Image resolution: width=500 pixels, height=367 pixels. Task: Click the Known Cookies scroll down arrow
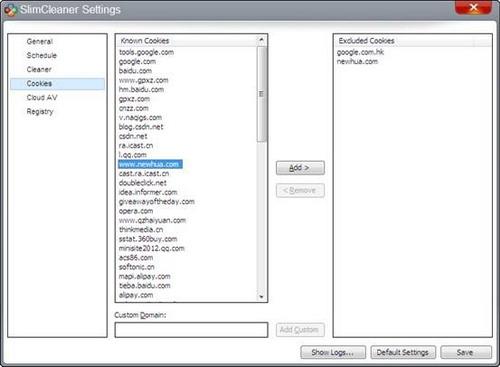[261, 296]
